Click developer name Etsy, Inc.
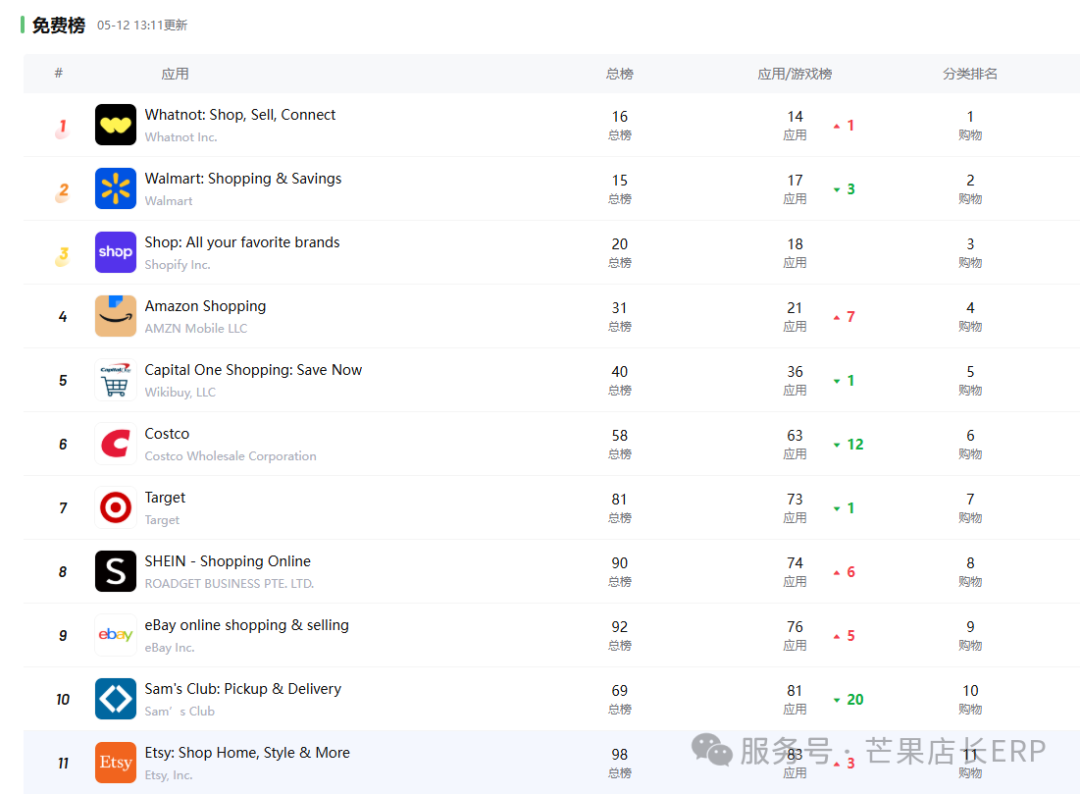This screenshot has height=794, width=1080. click(168, 775)
